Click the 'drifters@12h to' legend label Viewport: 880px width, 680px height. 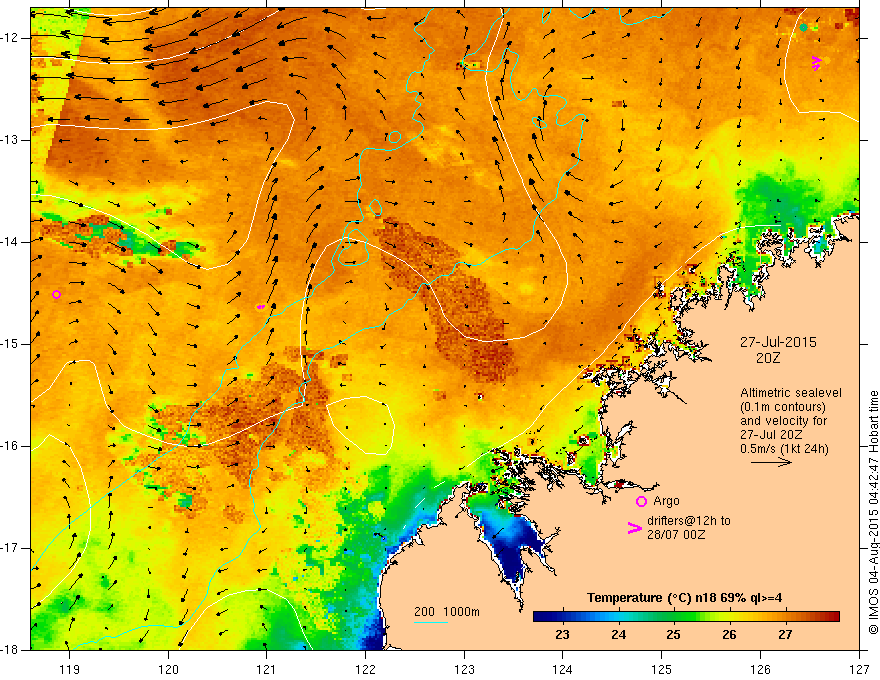pos(689,521)
